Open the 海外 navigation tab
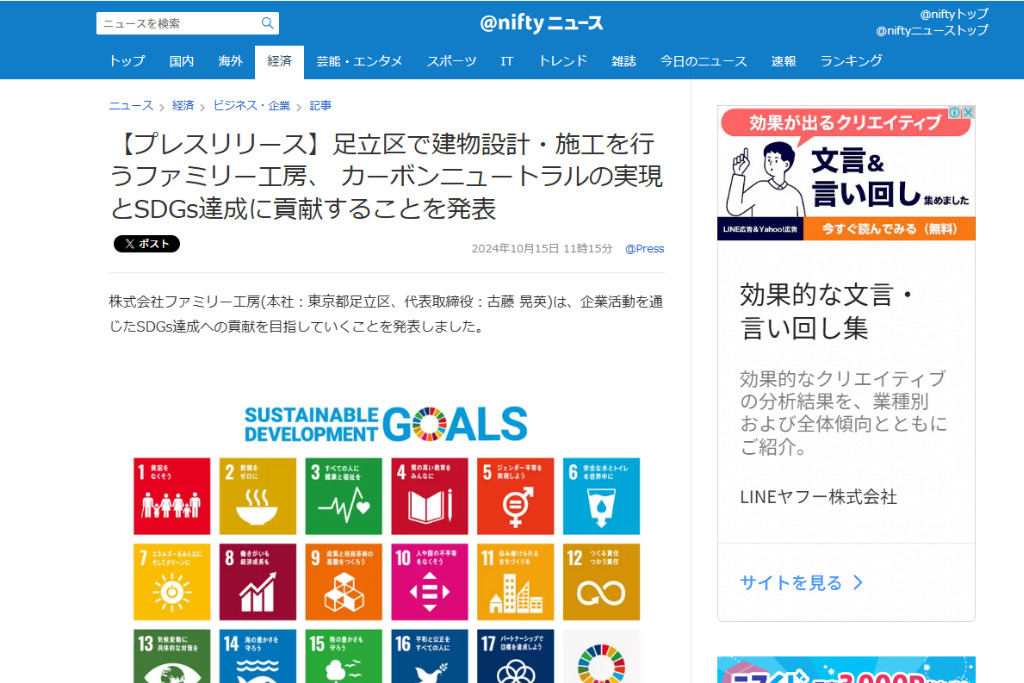Viewport: 1024px width, 683px height. coord(231,61)
